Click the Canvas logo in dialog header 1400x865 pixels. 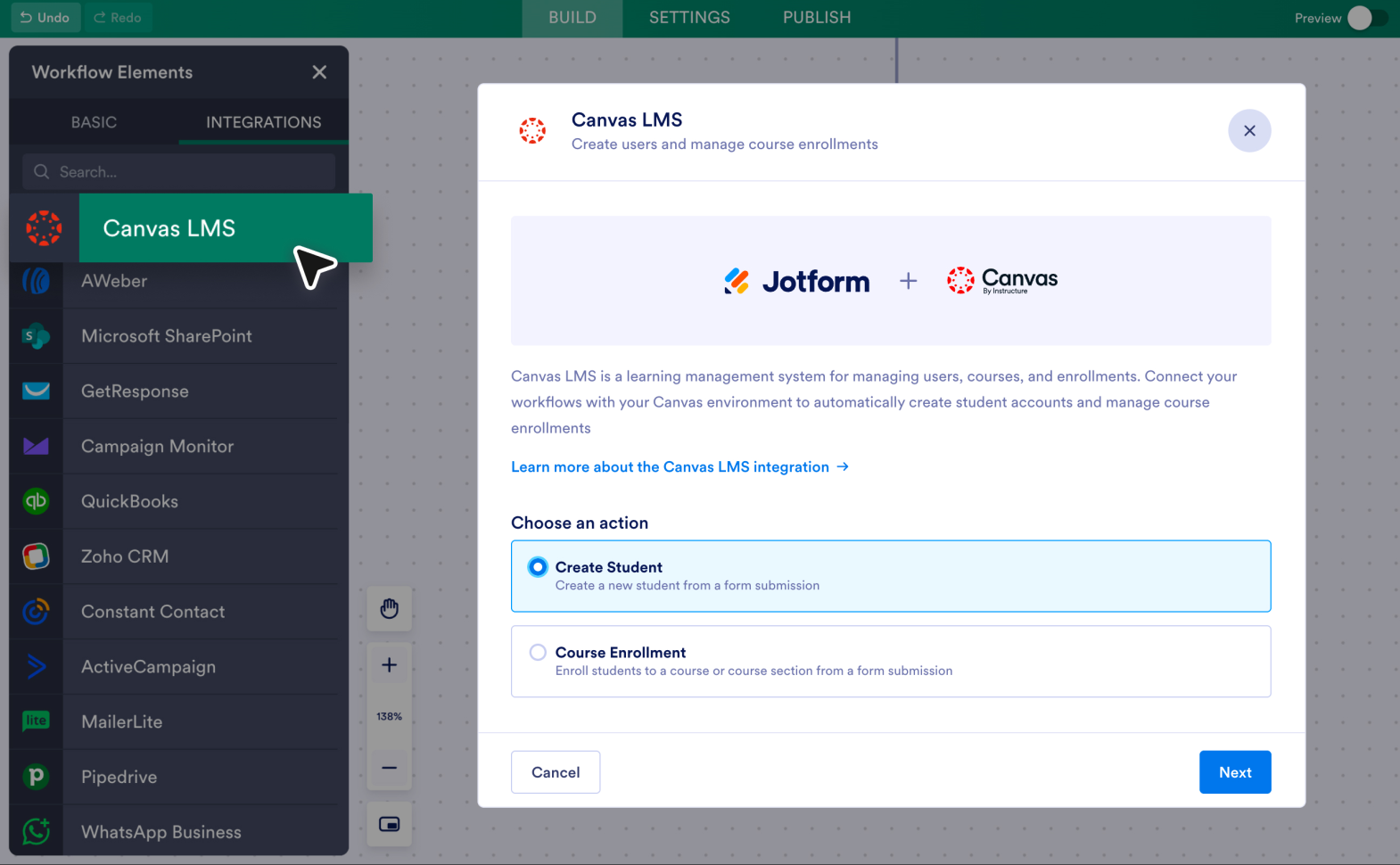point(532,131)
